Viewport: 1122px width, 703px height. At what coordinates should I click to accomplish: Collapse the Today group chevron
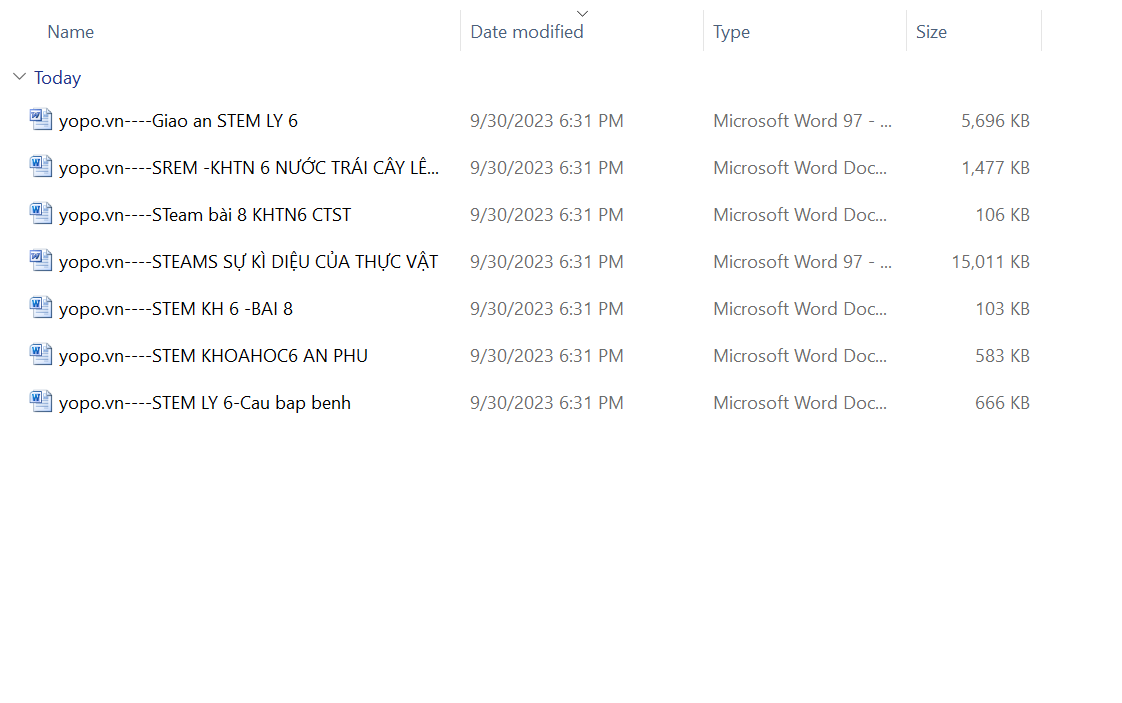pyautogui.click(x=19, y=77)
